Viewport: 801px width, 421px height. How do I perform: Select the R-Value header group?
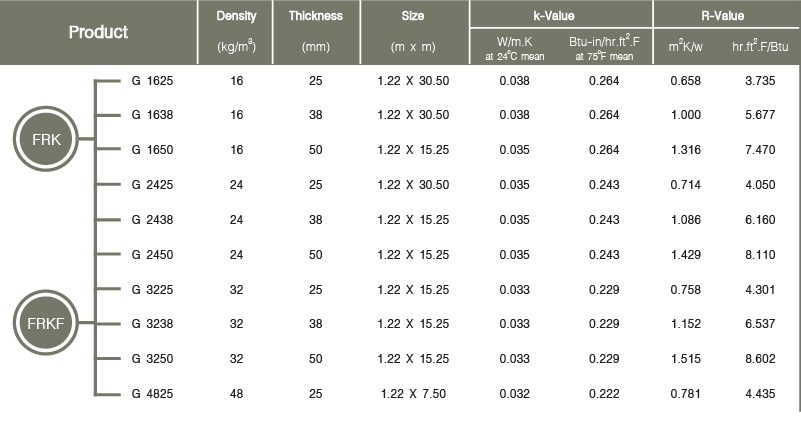coord(726,17)
